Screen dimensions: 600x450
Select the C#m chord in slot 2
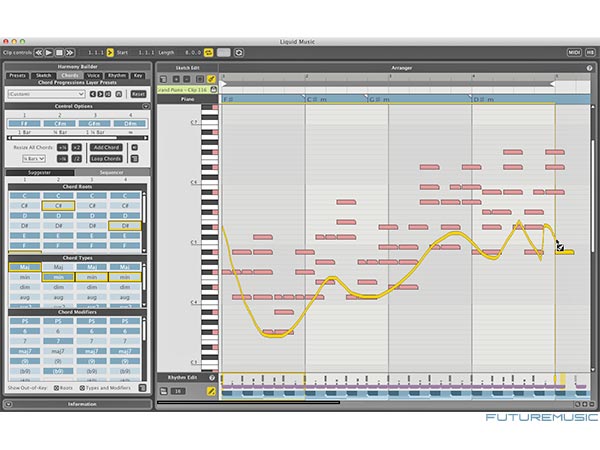(x=59, y=124)
